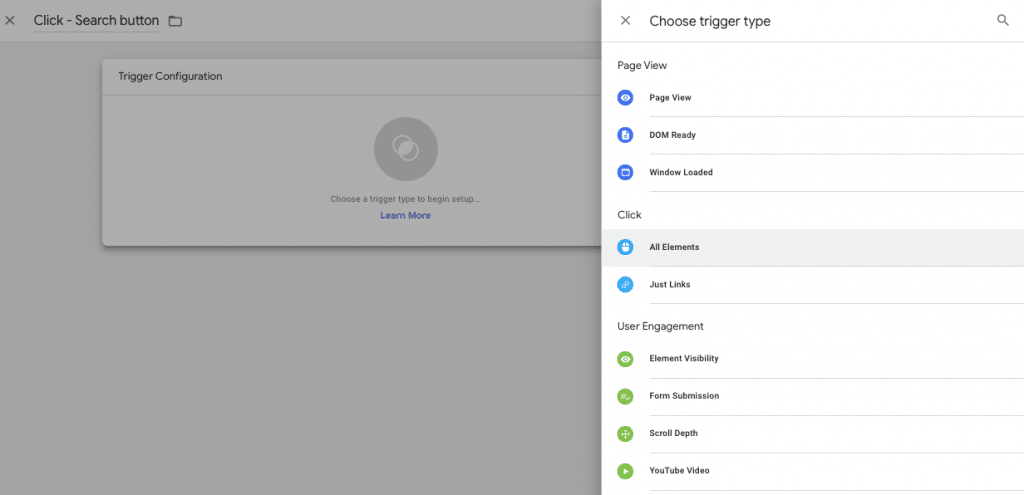The width and height of the screenshot is (1024, 495).
Task: Edit the trigger name field
Action: pyautogui.click(x=96, y=20)
